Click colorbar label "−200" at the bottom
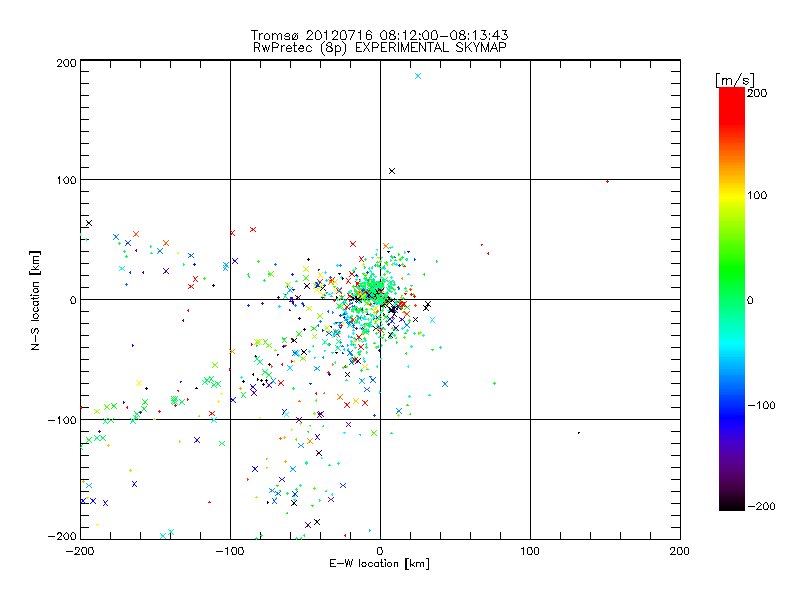 [761, 506]
